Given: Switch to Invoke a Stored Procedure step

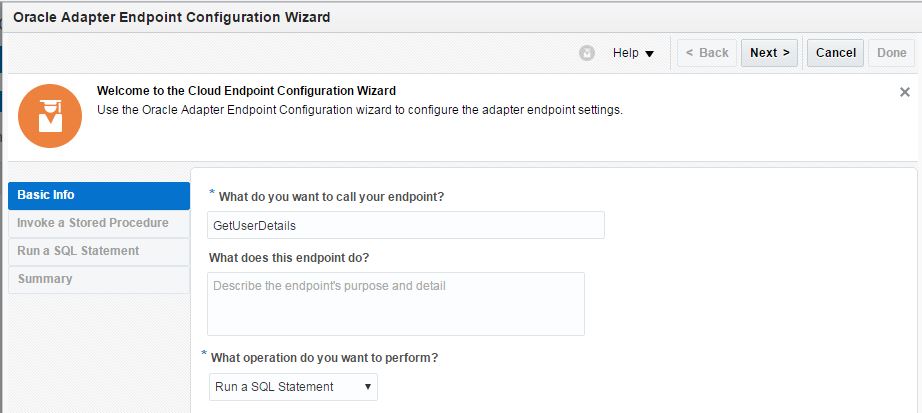Looking at the screenshot, I should point(98,223).
